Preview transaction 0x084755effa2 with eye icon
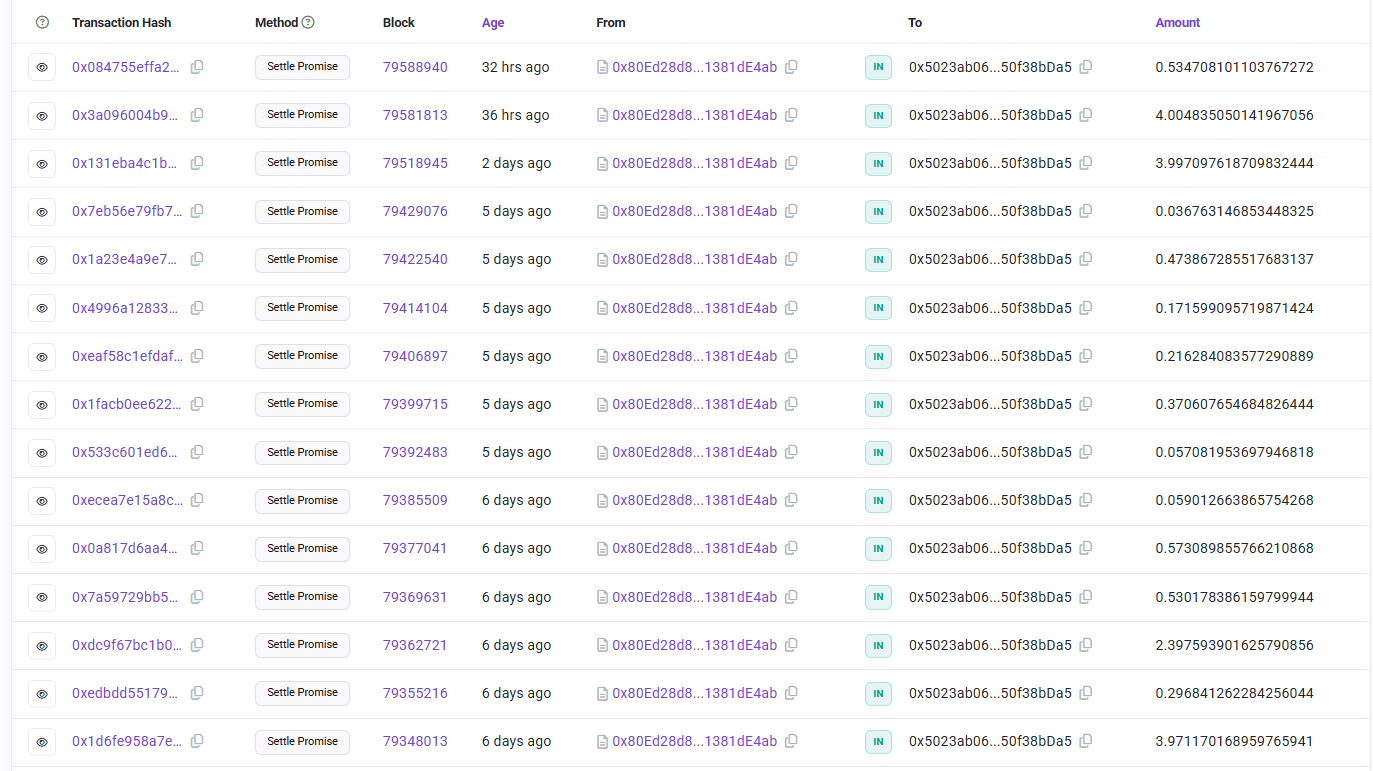Viewport: 1373px width, 771px height. pyautogui.click(x=41, y=67)
